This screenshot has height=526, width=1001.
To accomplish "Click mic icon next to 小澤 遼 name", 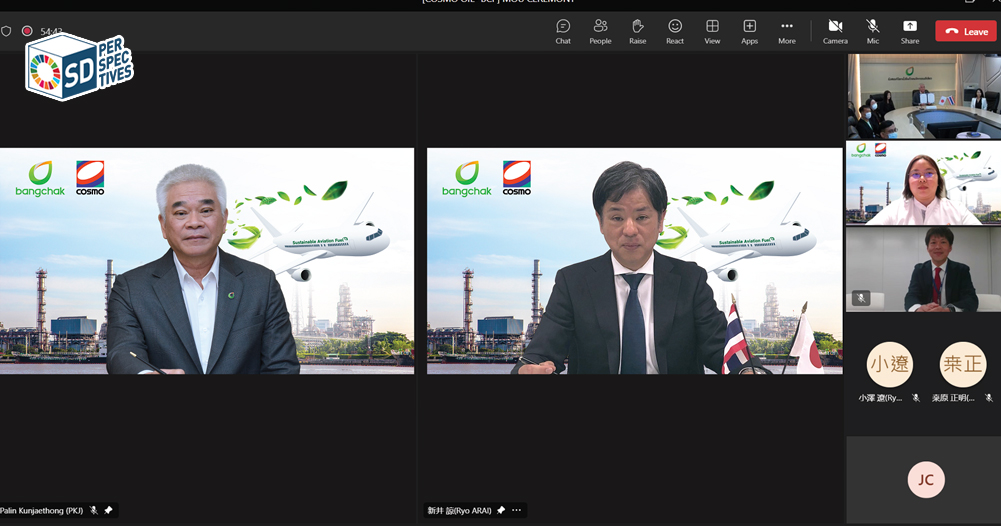I will (915, 398).
